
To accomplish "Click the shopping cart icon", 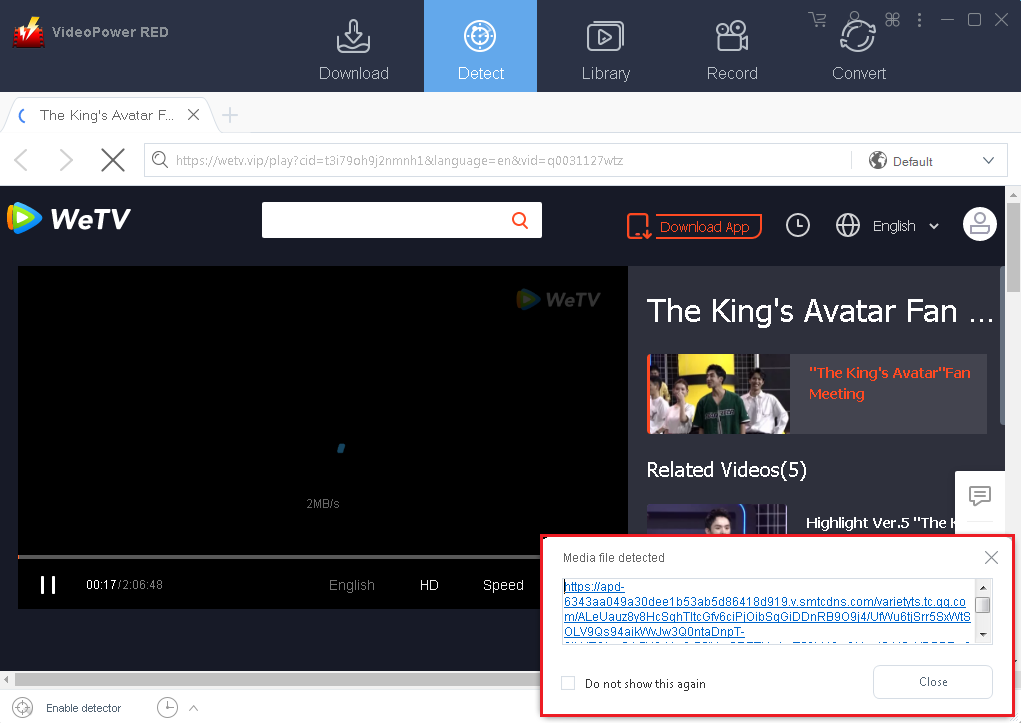I will point(817,20).
